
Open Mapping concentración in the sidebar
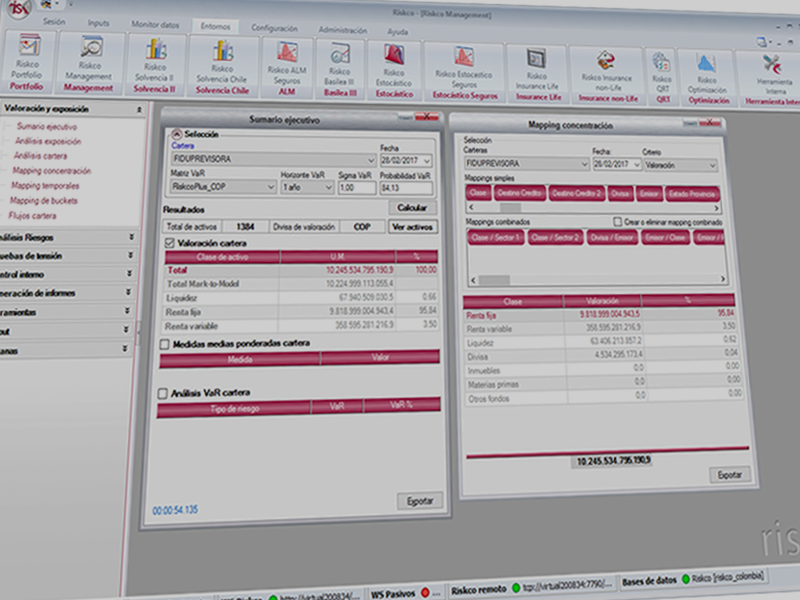(52, 170)
